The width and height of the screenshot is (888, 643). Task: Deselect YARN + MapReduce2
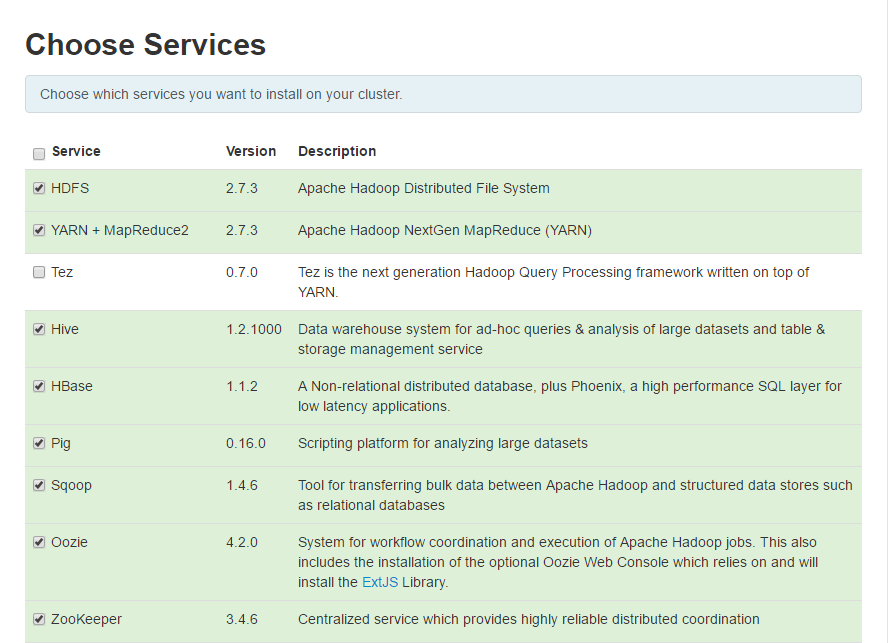click(38, 230)
